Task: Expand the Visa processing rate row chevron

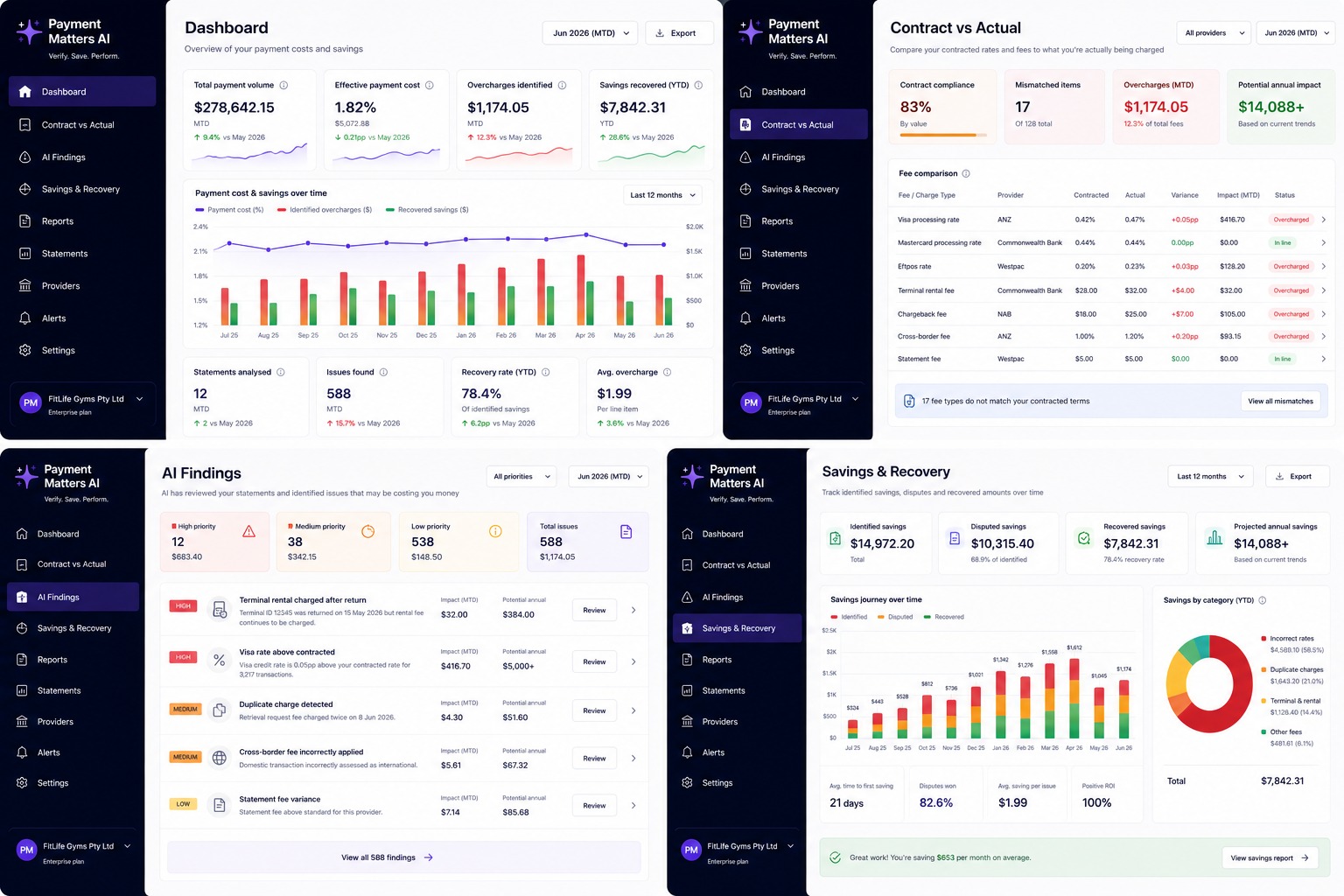Action: [1323, 220]
